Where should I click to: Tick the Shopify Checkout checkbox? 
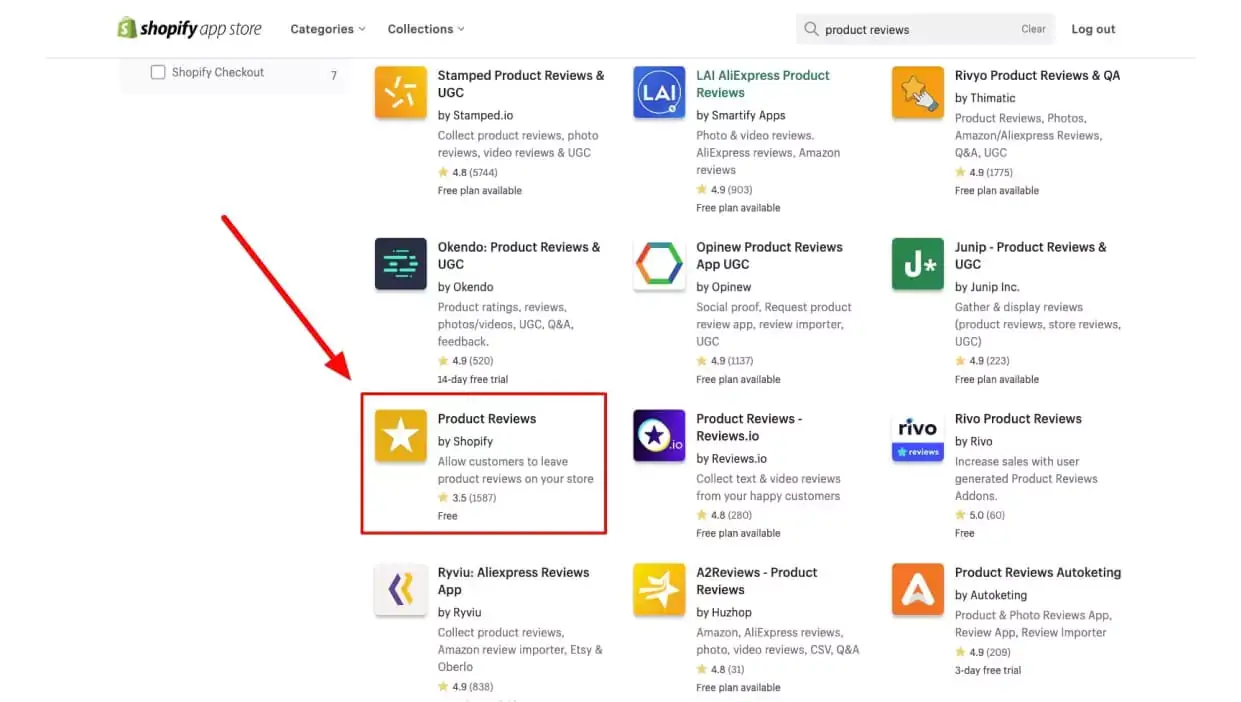(x=158, y=72)
